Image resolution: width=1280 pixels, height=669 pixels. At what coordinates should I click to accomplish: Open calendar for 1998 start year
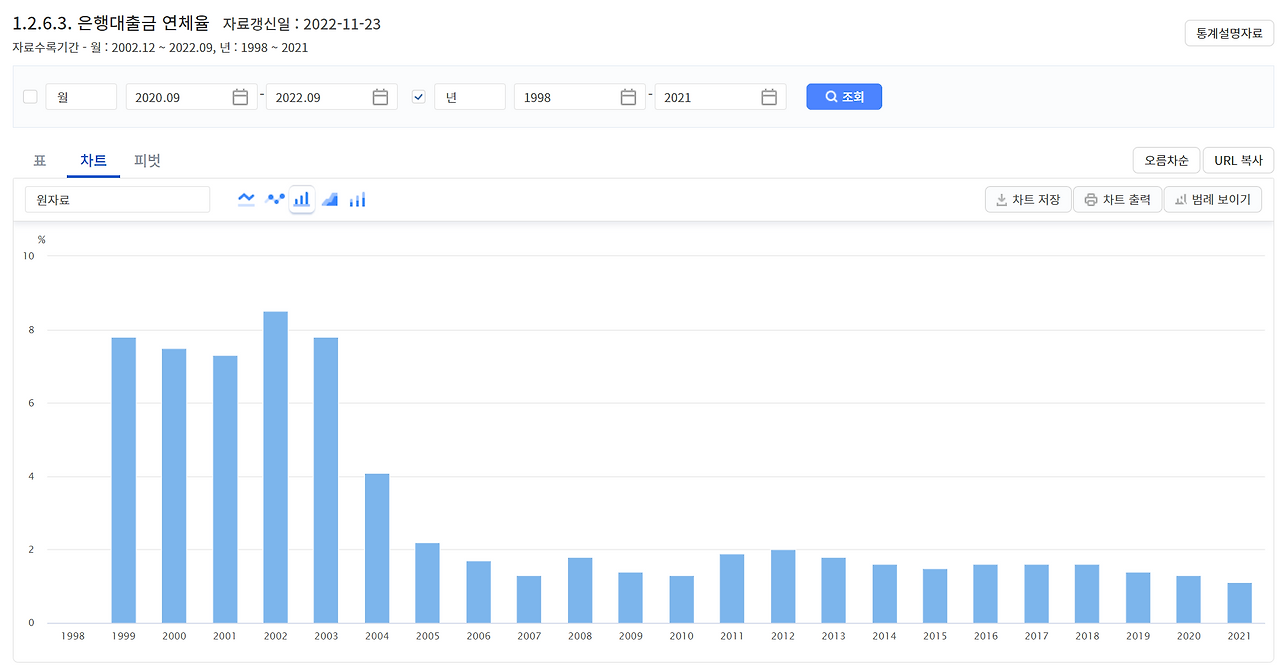point(628,97)
